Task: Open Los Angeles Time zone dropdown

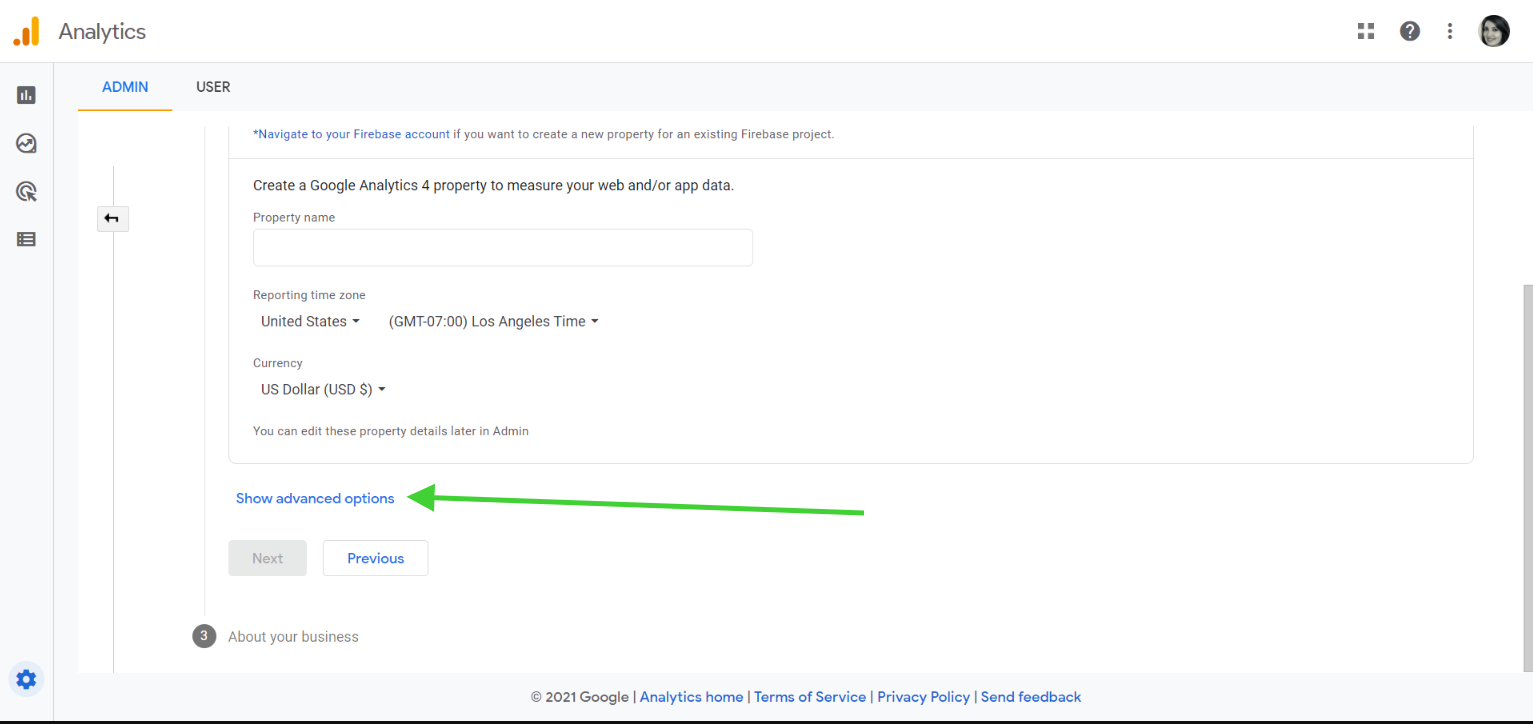Action: (493, 321)
